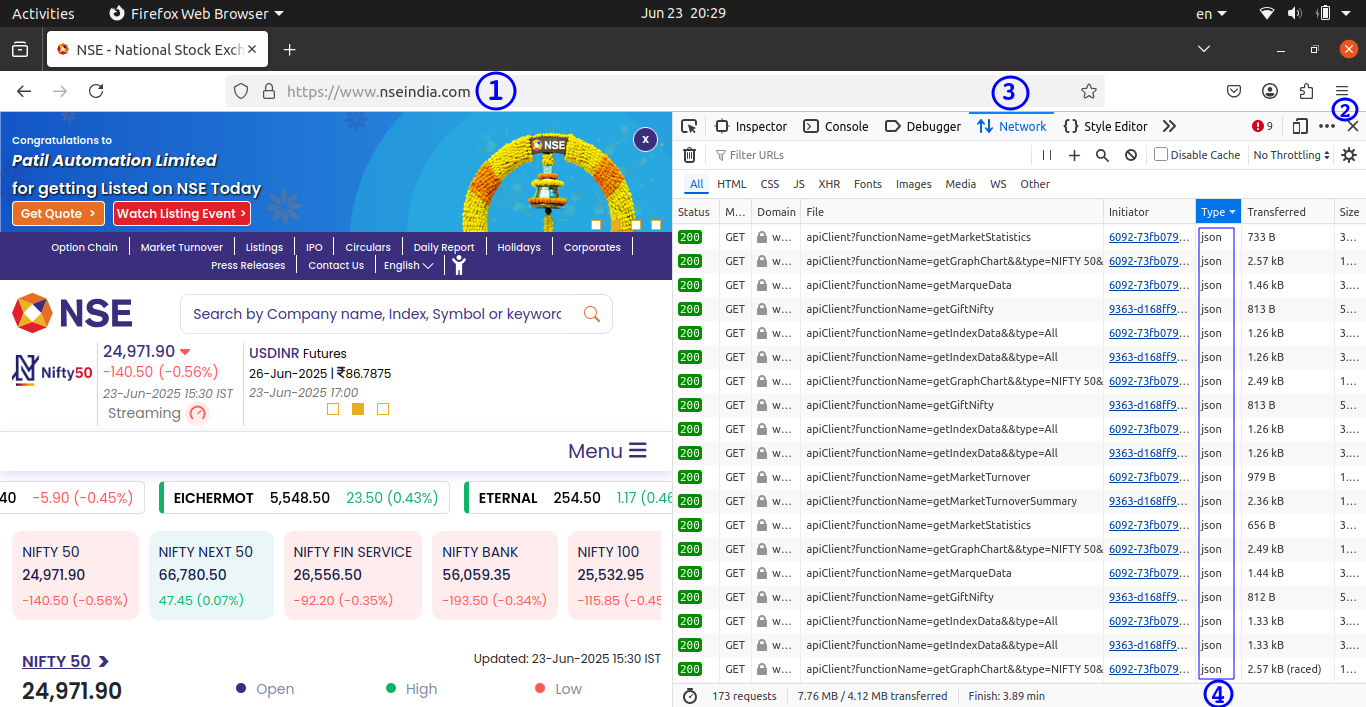The width and height of the screenshot is (1366, 707).
Task: Bookmark this page with the star icon
Action: (x=1089, y=91)
